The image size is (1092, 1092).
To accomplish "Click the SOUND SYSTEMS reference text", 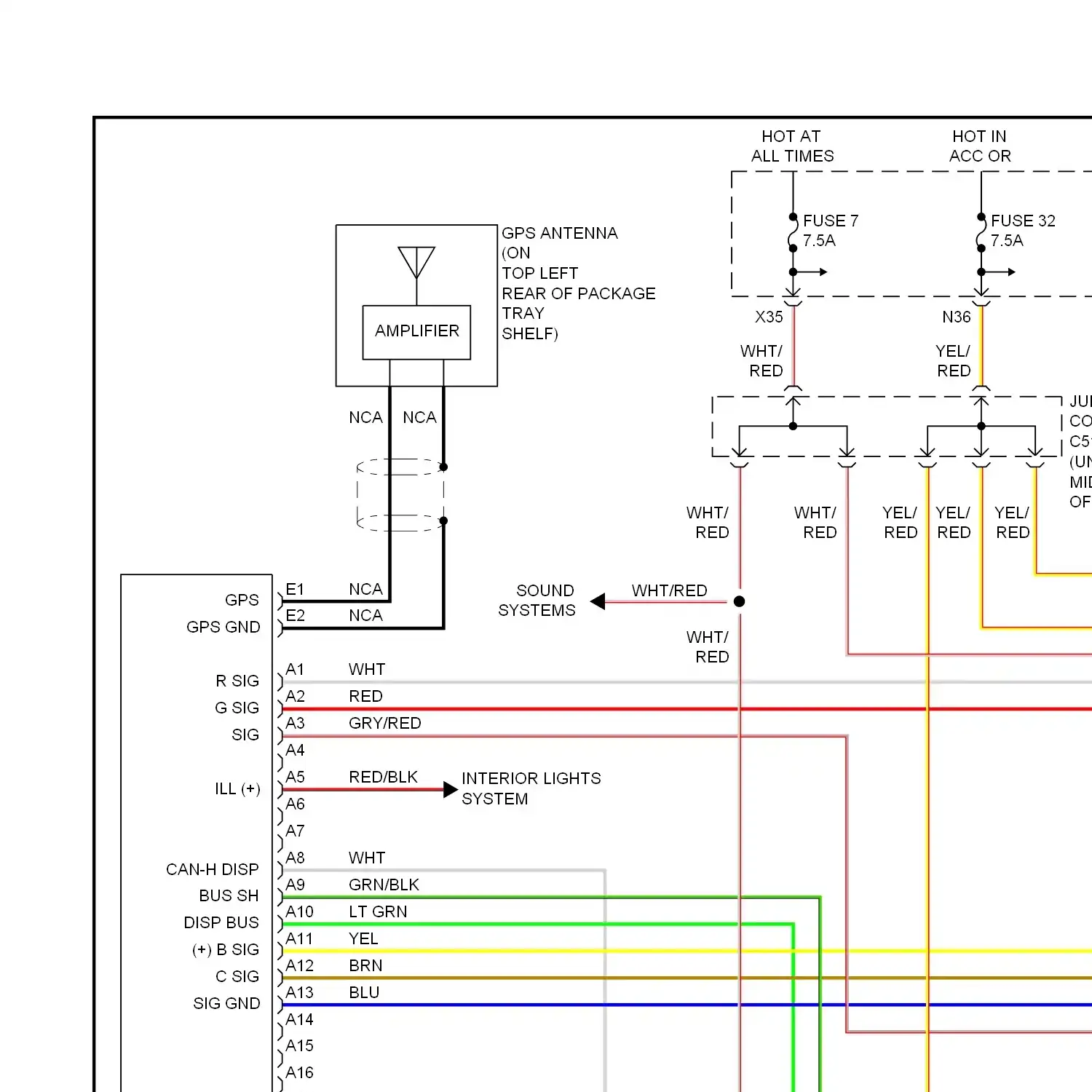I will coord(537,601).
